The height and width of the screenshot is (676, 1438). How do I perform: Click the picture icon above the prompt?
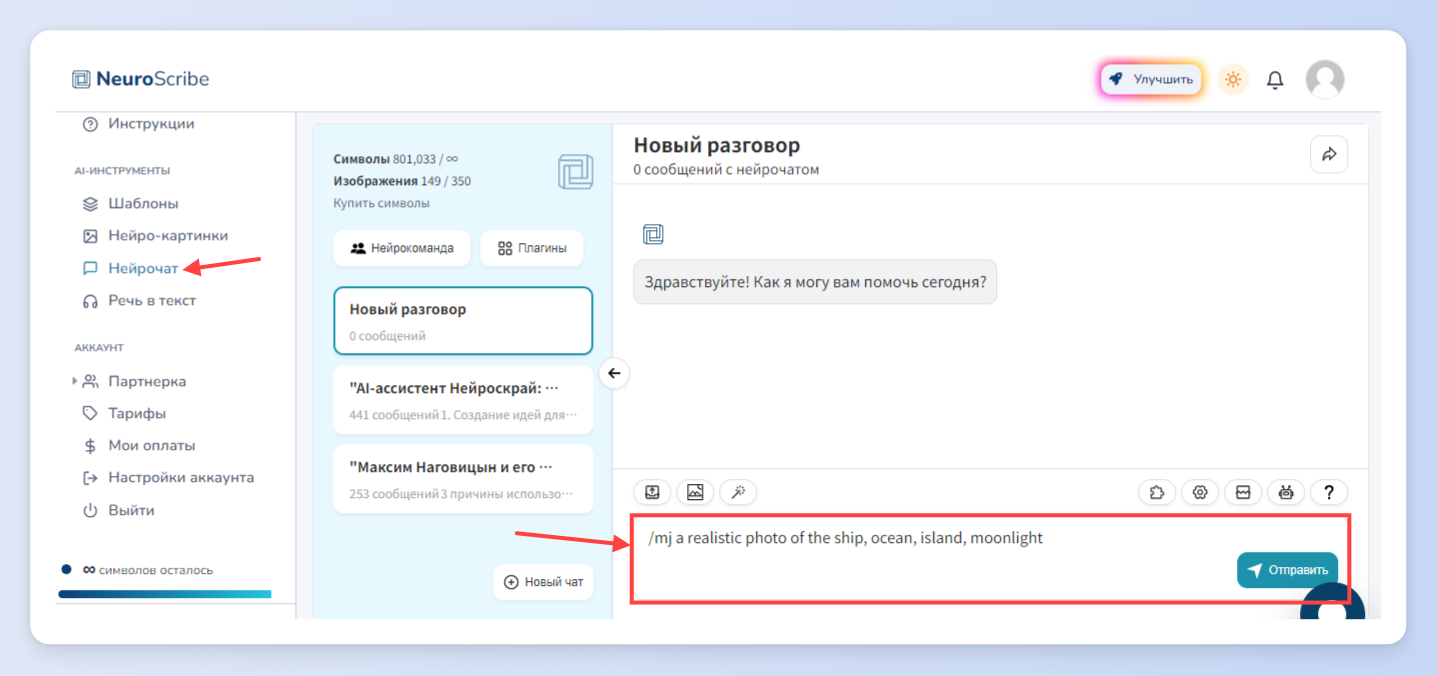point(695,492)
